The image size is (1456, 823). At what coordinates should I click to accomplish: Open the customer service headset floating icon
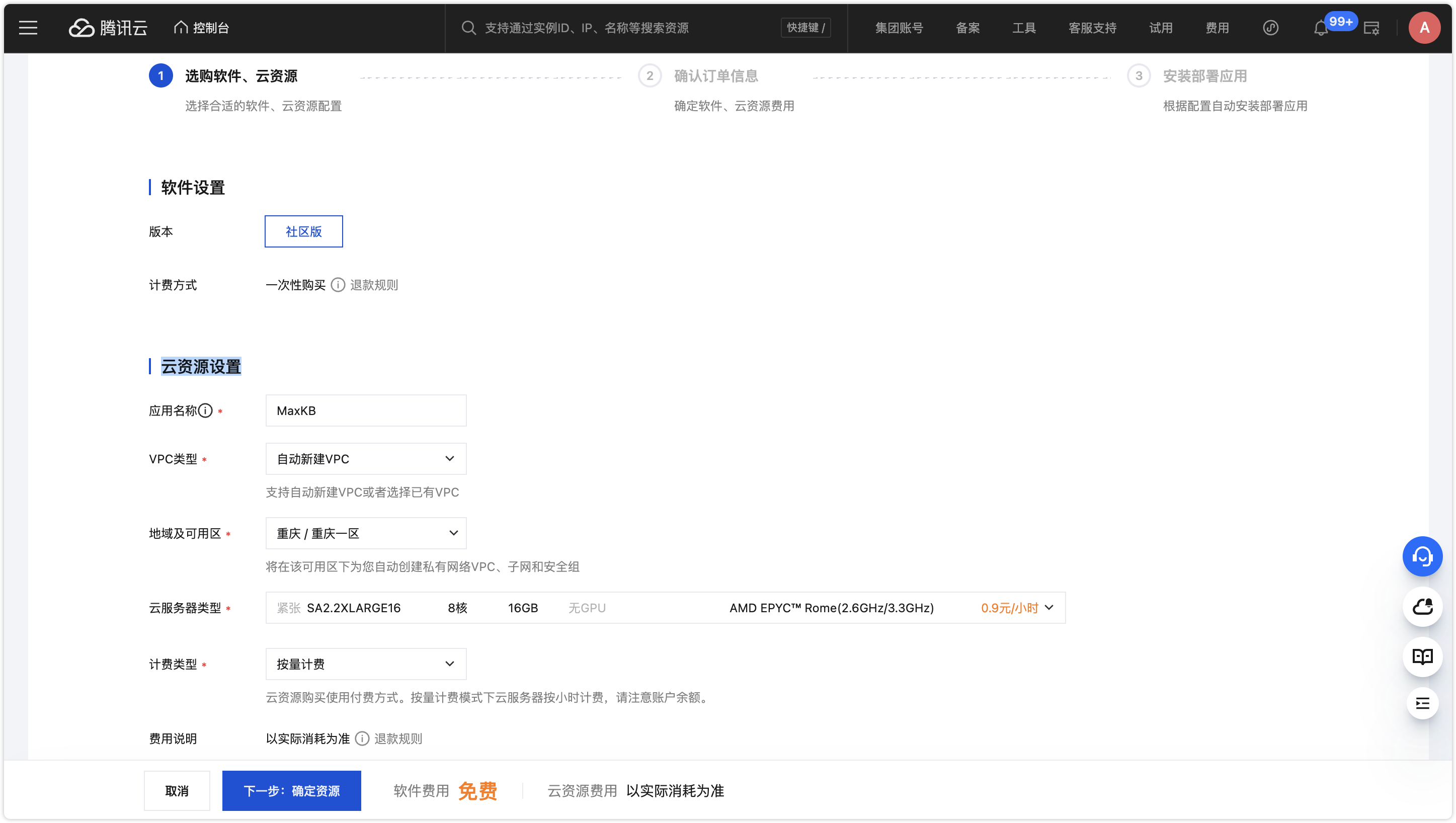[1423, 556]
